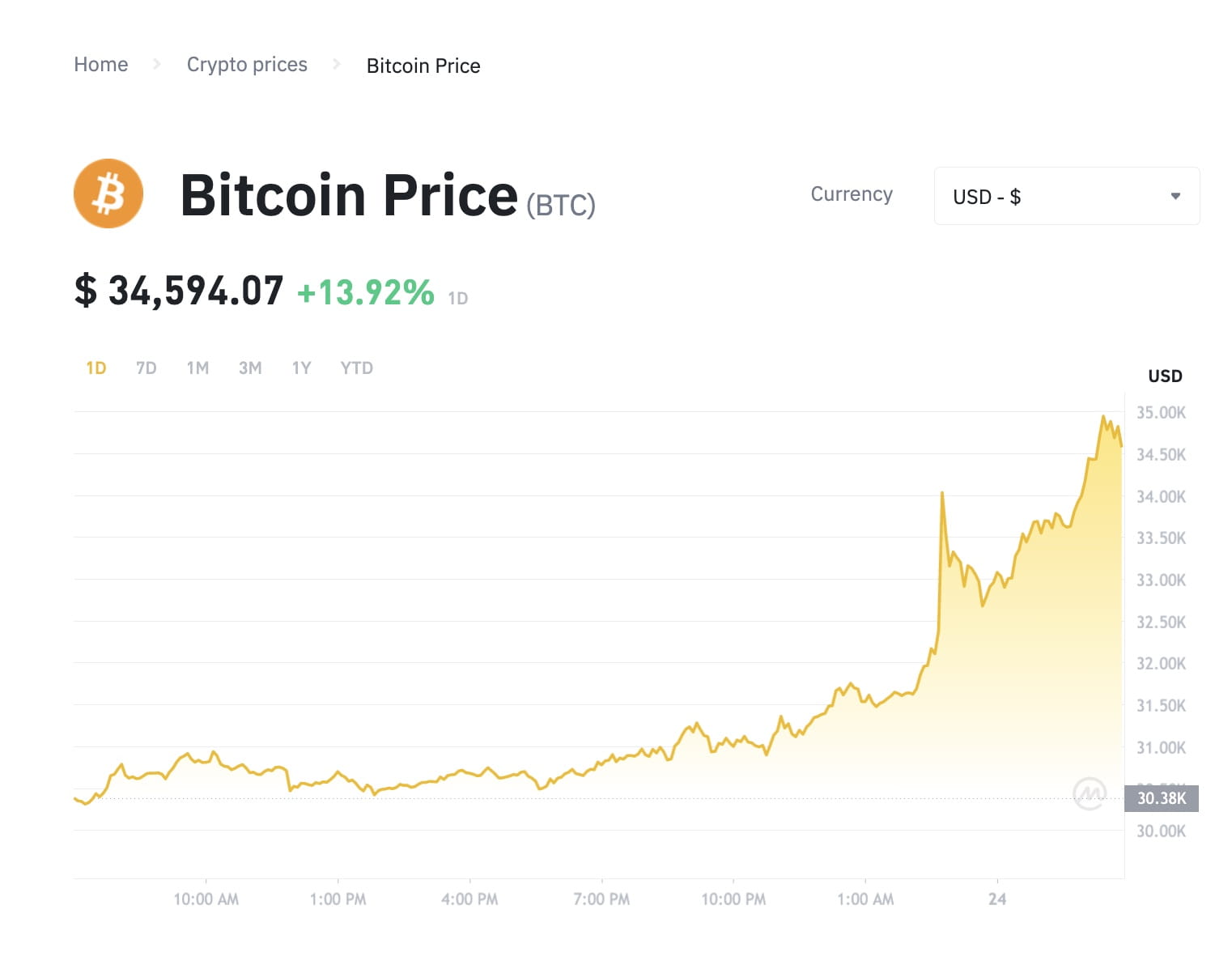Click the breadcrumb arrow after Crypto prices
The width and height of the screenshot is (1232, 965).
pyautogui.click(x=337, y=65)
